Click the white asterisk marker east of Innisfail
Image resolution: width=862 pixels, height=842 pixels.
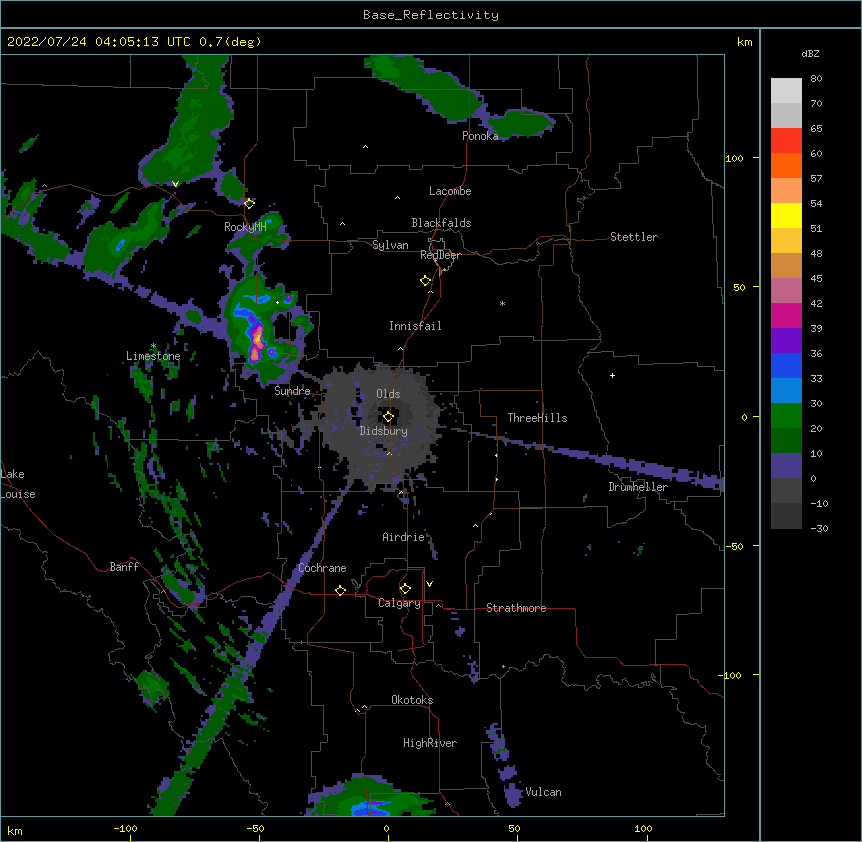point(502,303)
